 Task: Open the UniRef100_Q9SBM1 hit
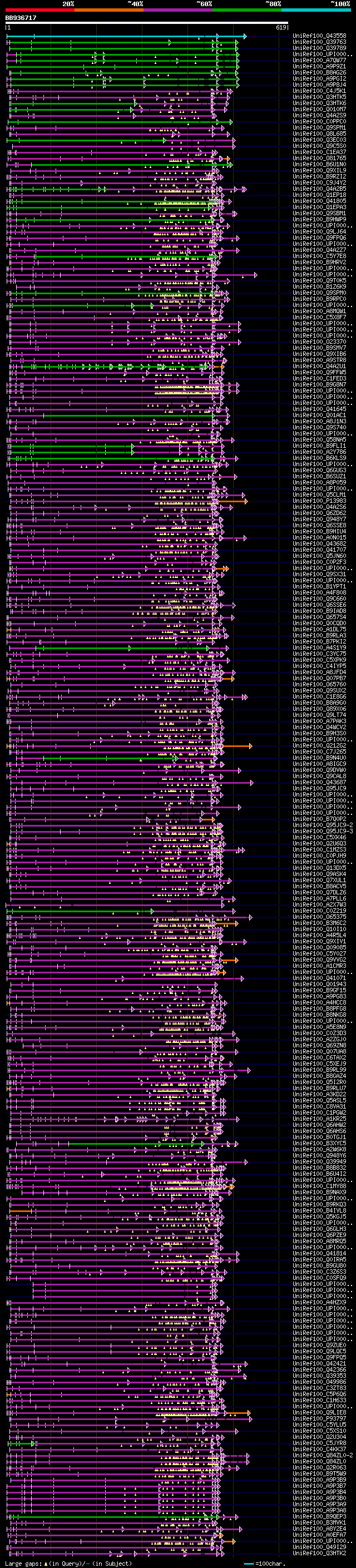tap(319, 213)
